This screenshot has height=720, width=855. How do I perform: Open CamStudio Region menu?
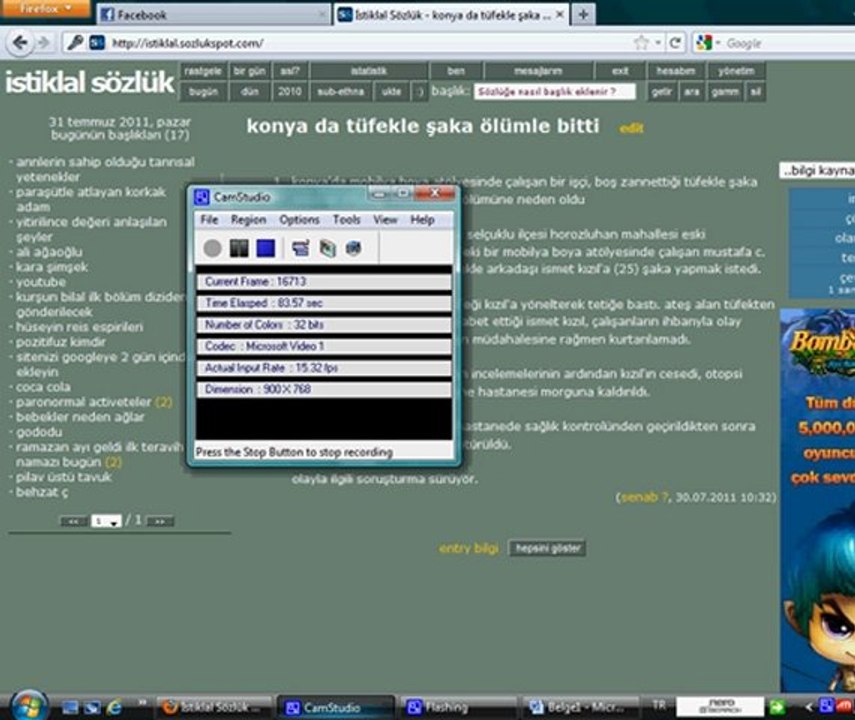point(248,219)
